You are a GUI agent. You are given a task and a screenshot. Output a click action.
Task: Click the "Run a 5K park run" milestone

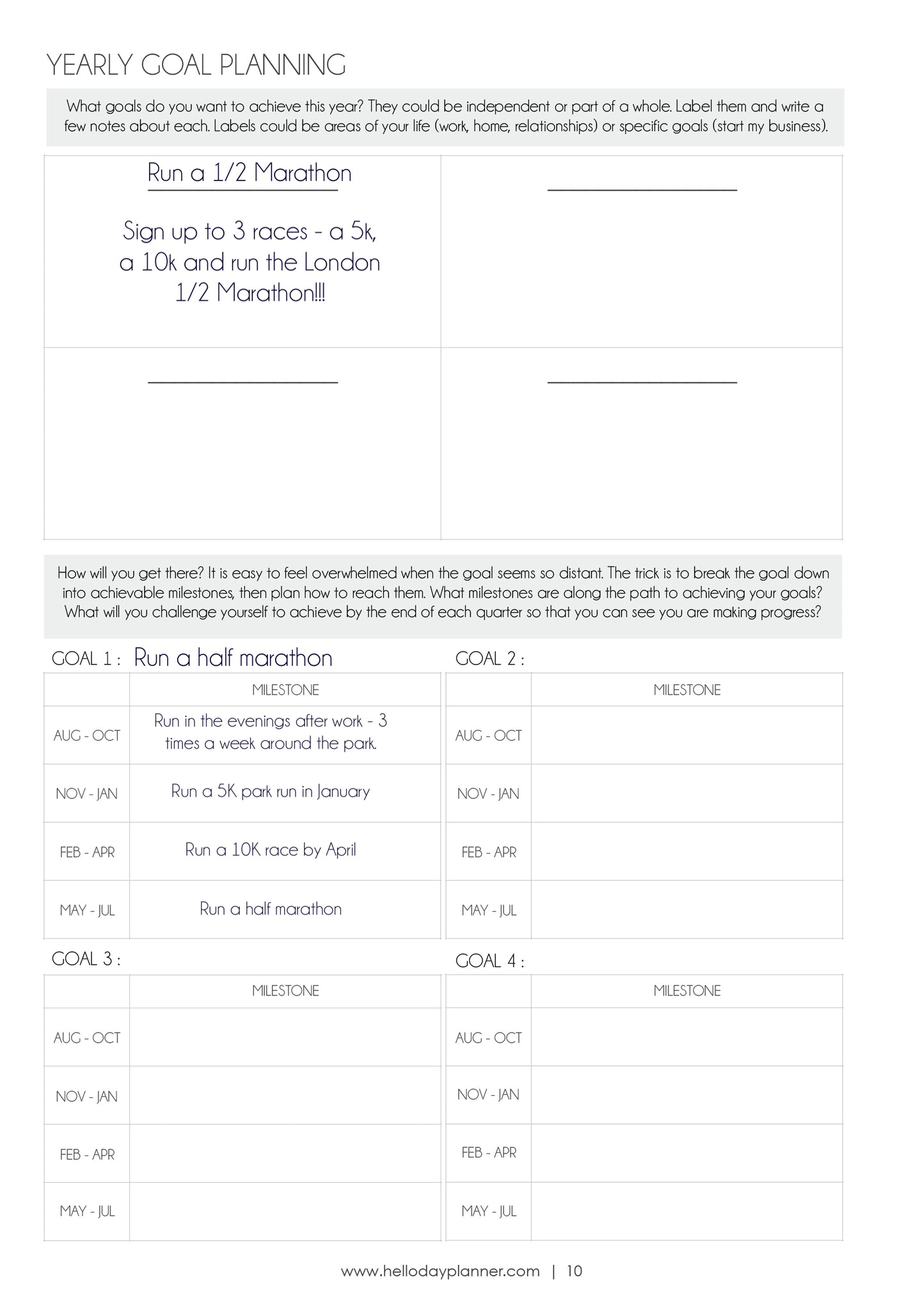pyautogui.click(x=271, y=792)
